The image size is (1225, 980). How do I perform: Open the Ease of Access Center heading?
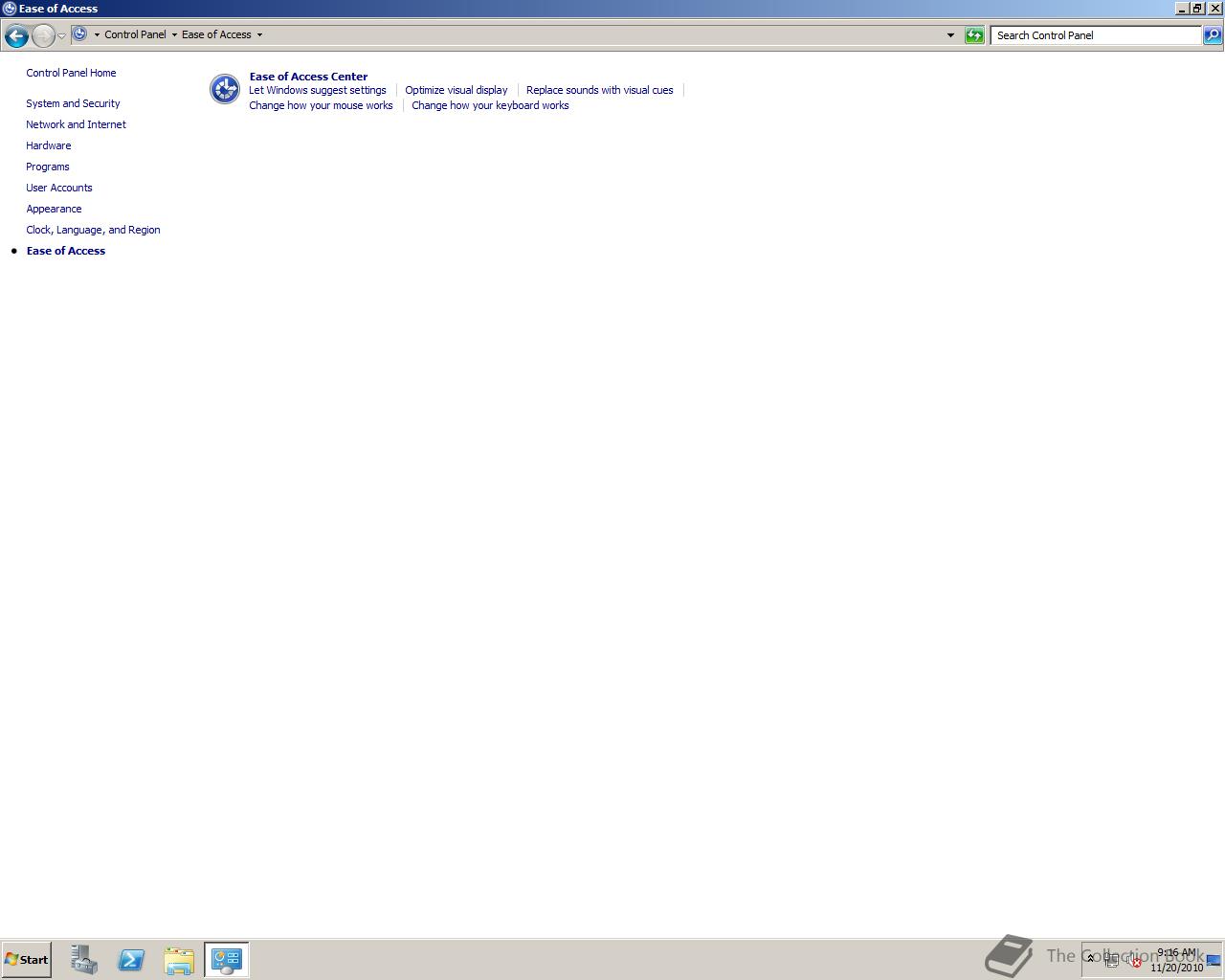(x=308, y=77)
